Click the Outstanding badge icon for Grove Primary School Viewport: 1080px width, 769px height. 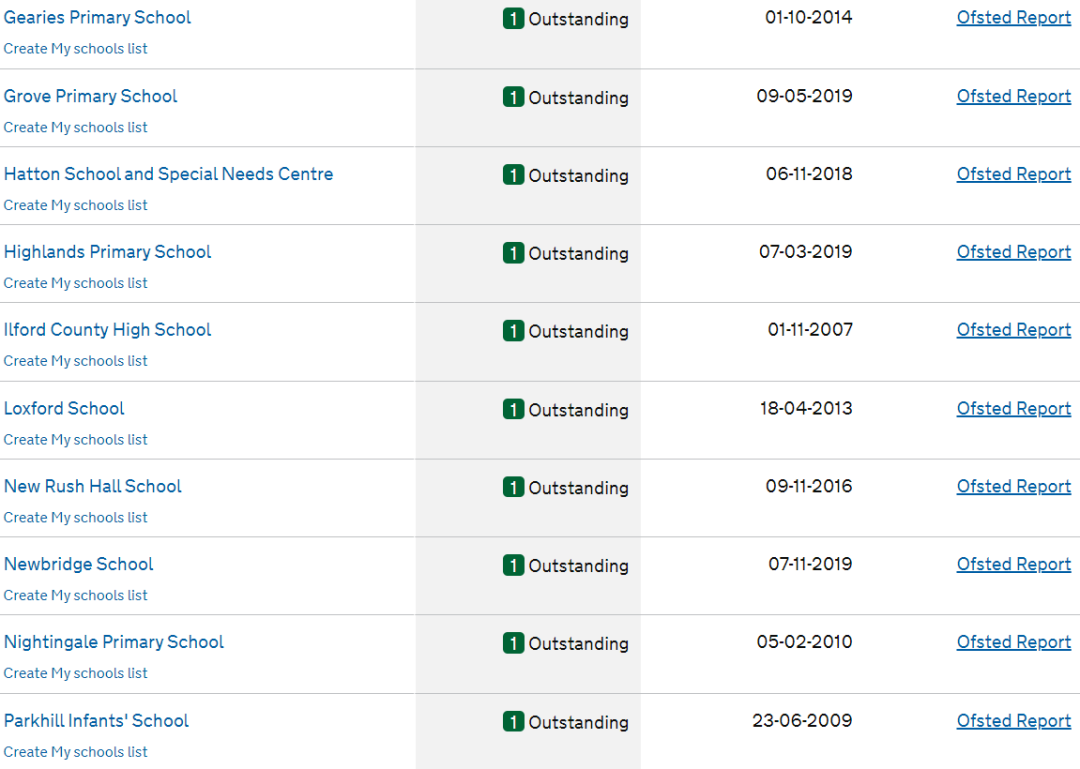[513, 97]
